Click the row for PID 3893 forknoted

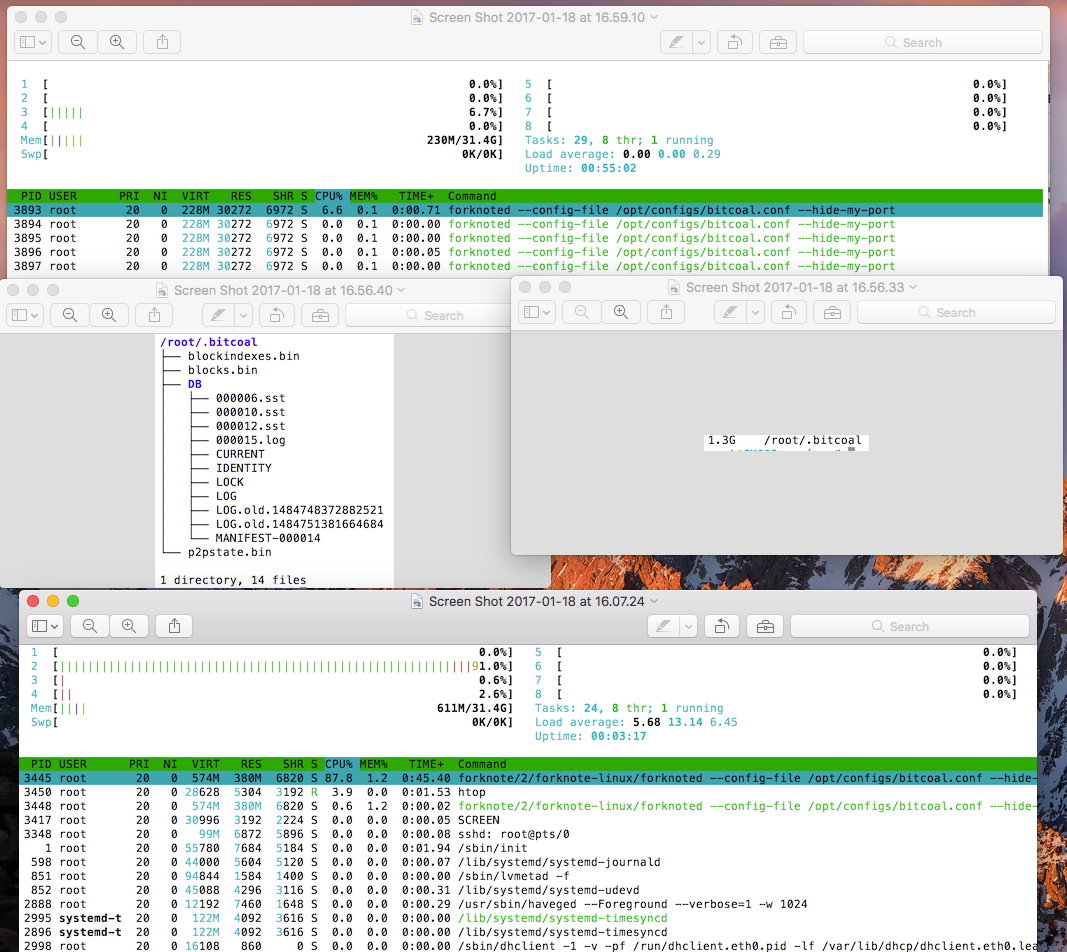click(x=525, y=210)
